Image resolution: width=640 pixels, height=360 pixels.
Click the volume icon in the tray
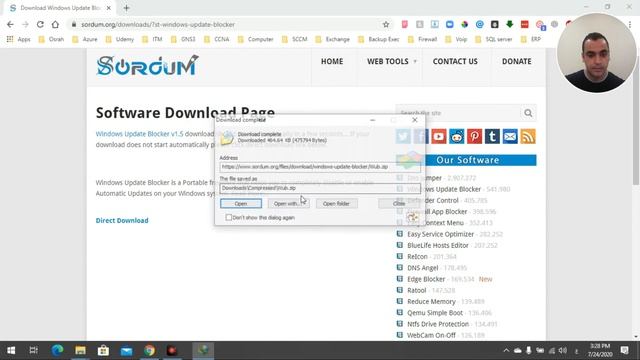(x=563, y=350)
